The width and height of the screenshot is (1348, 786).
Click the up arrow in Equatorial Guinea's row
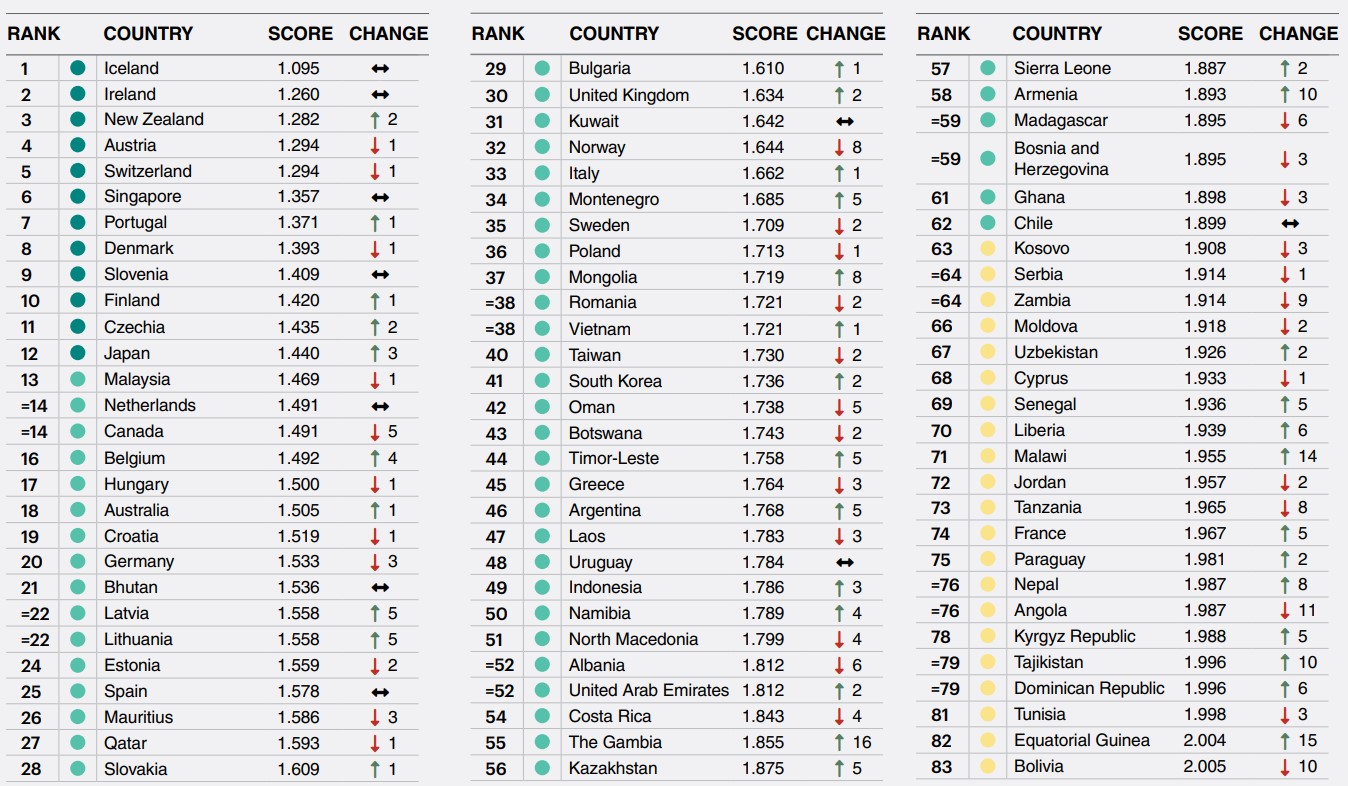(x=1284, y=740)
